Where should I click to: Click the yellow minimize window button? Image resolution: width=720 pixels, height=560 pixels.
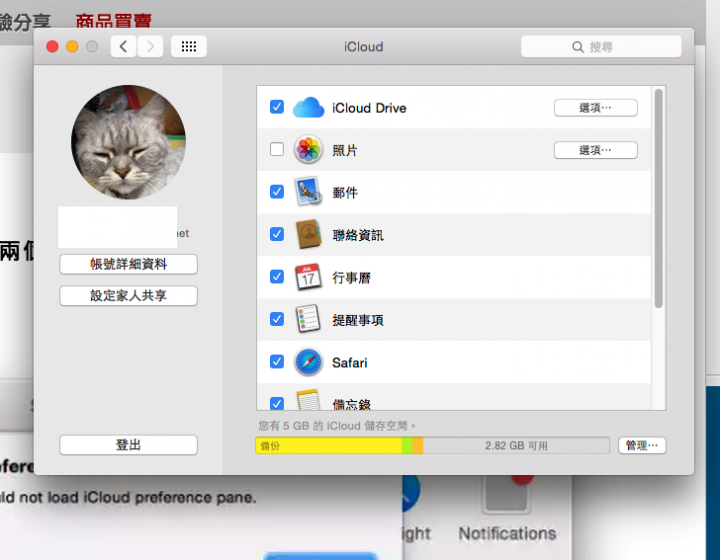(x=72, y=46)
